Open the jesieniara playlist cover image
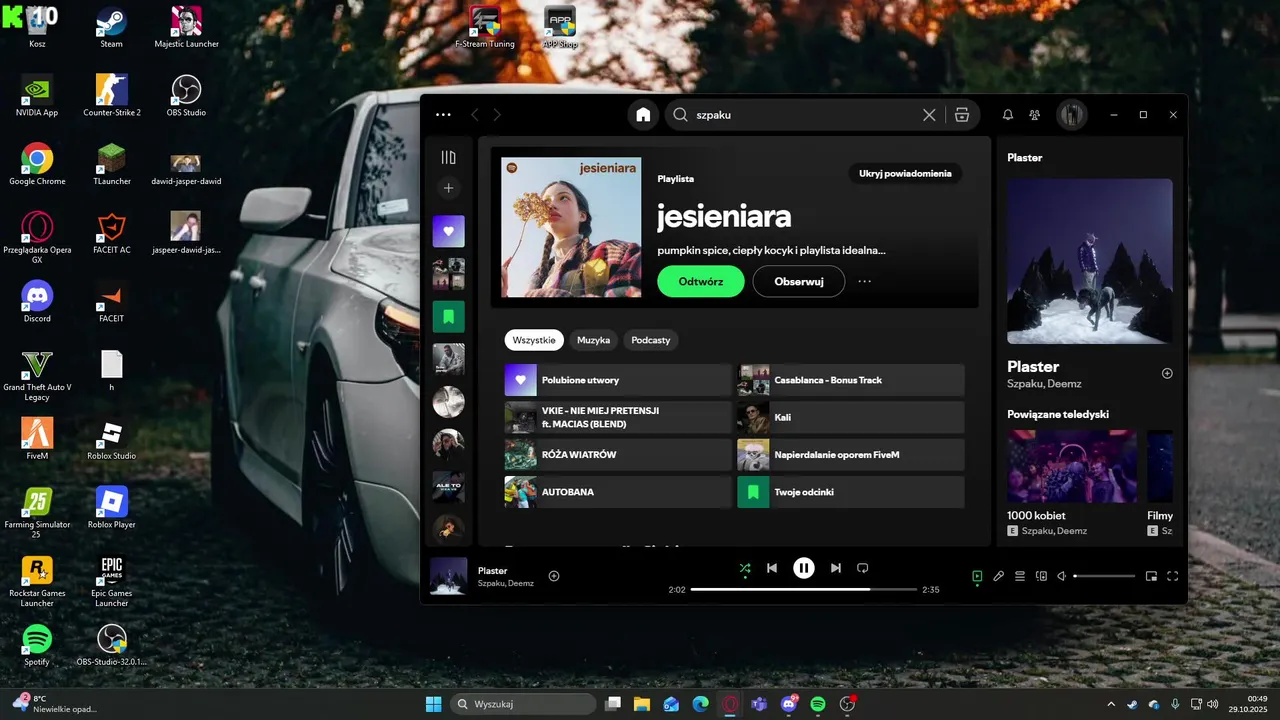 [x=571, y=227]
